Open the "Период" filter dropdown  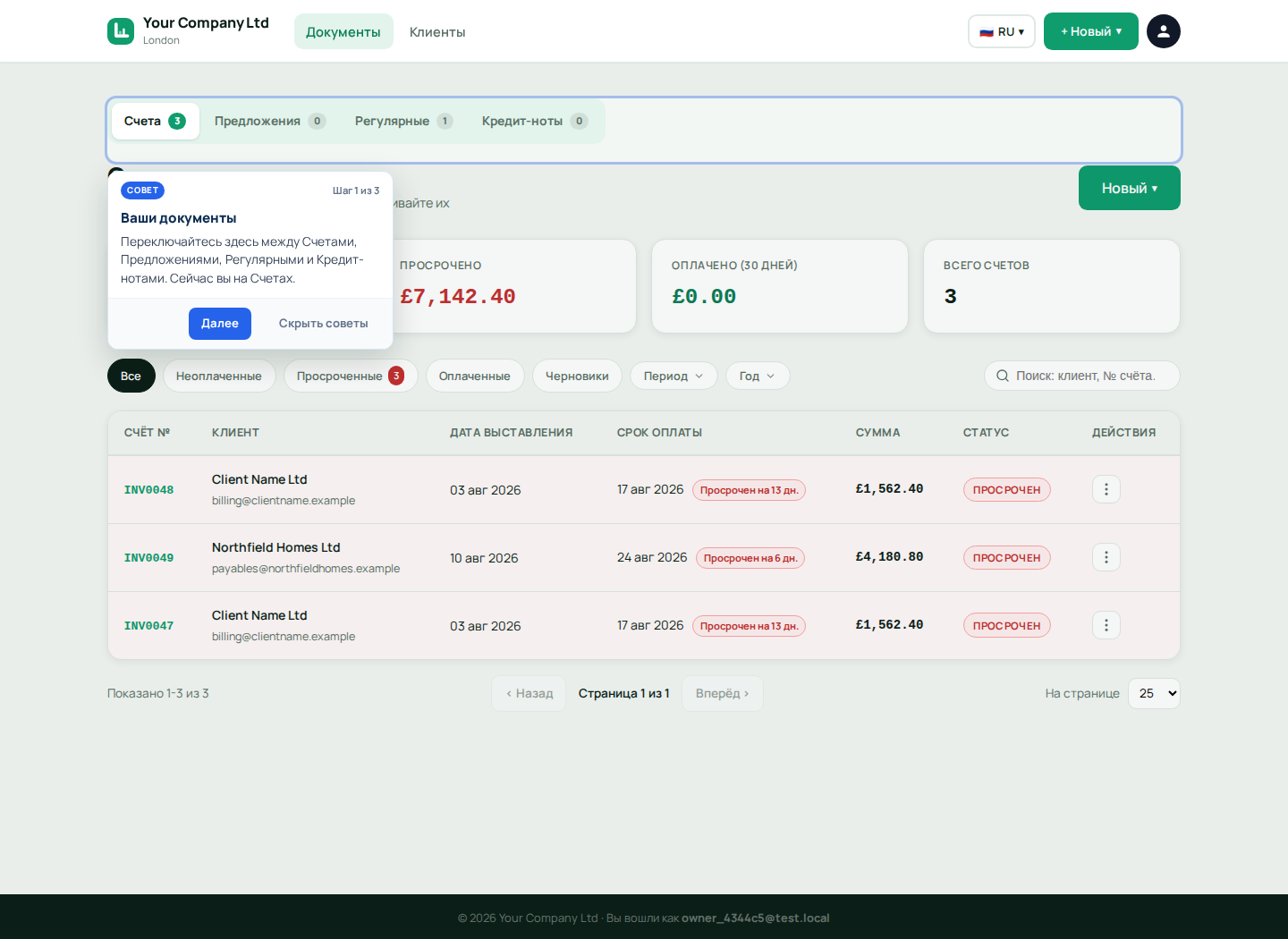pos(674,376)
